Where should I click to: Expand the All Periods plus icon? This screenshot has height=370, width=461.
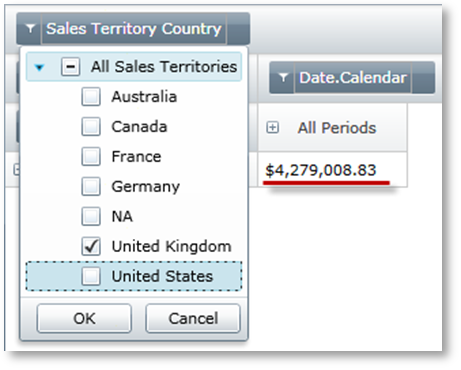tap(272, 127)
